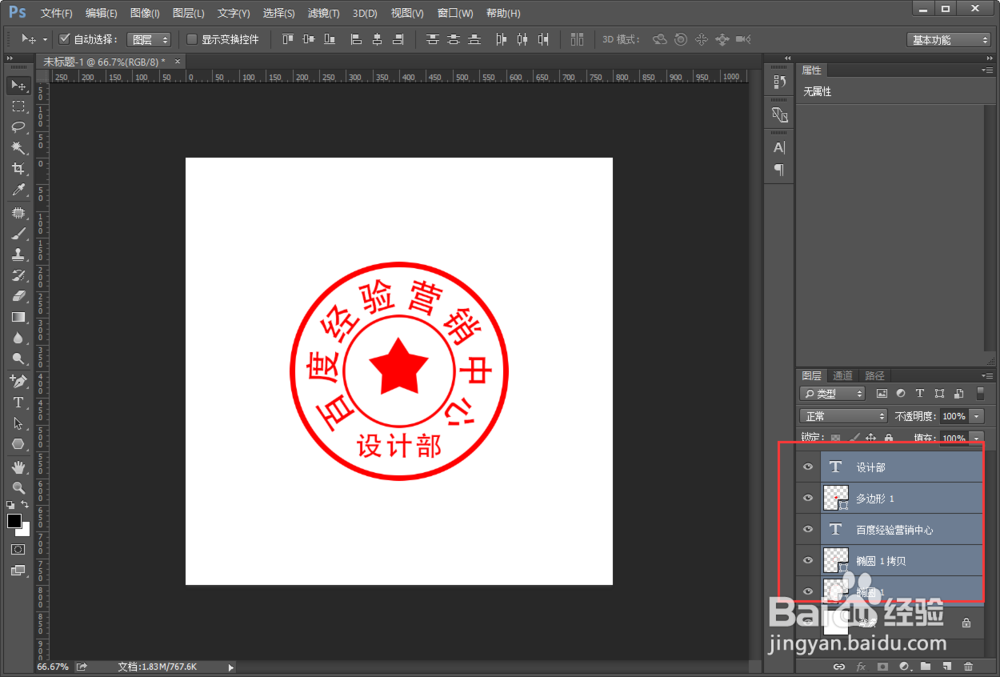This screenshot has height=677, width=1000.
Task: Open the status bar info arrow
Action: pos(231,667)
